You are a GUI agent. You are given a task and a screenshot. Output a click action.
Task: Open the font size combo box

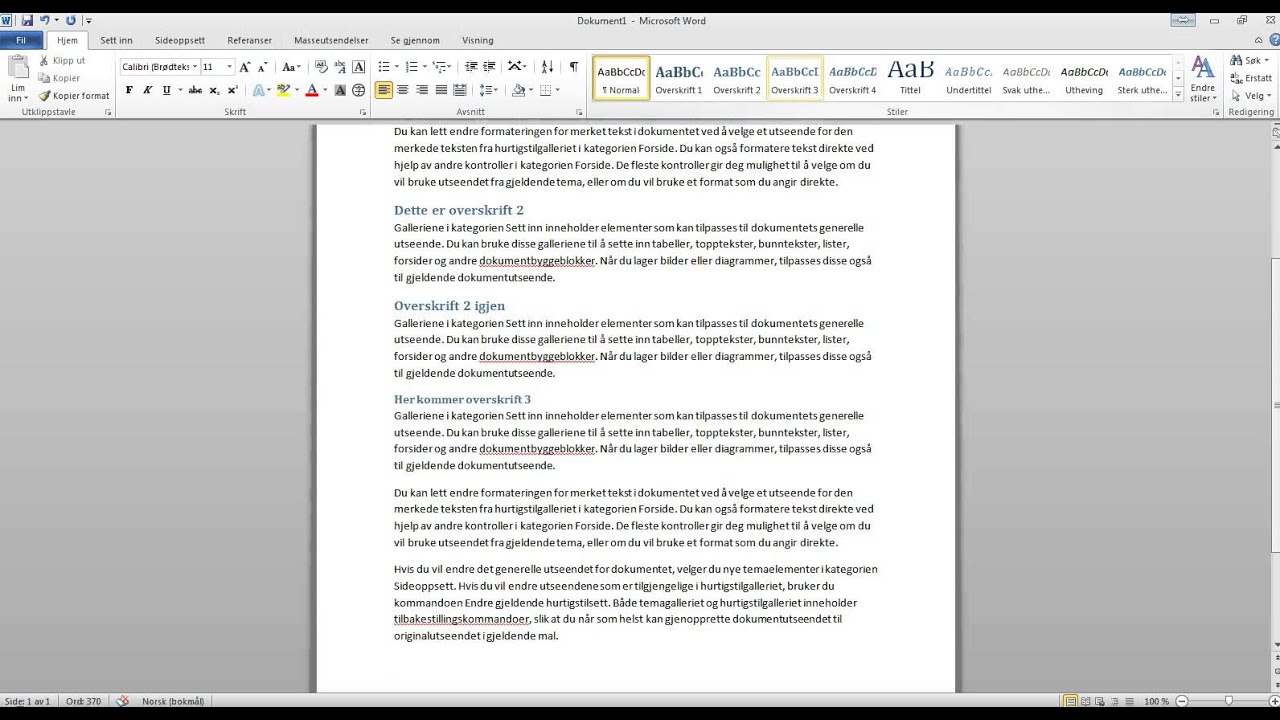tap(217, 67)
